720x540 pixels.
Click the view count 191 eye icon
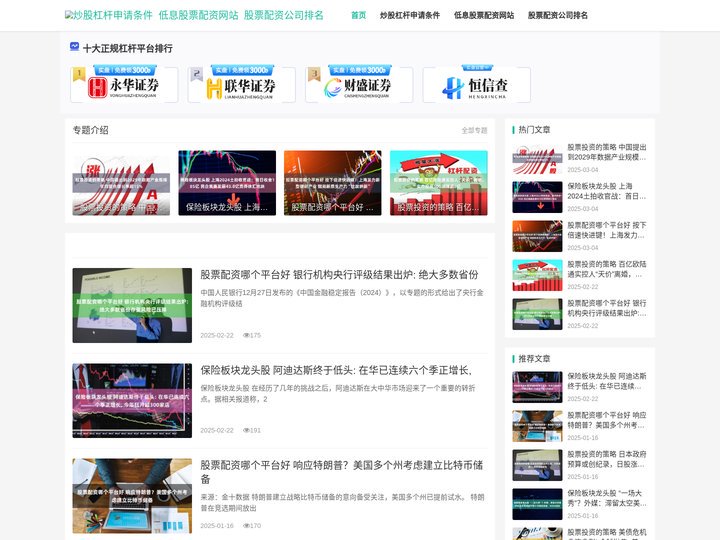pyautogui.click(x=246, y=430)
